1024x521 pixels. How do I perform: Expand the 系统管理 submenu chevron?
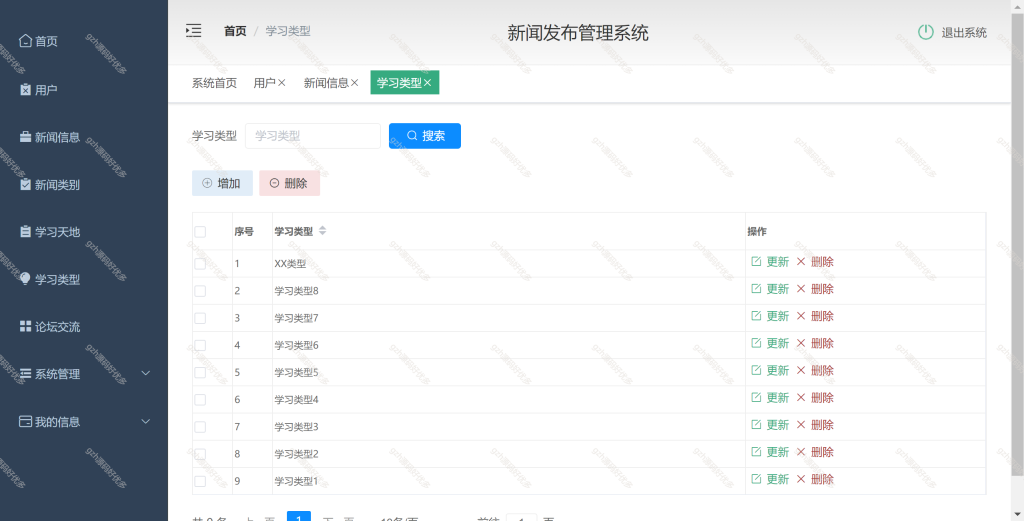click(146, 373)
